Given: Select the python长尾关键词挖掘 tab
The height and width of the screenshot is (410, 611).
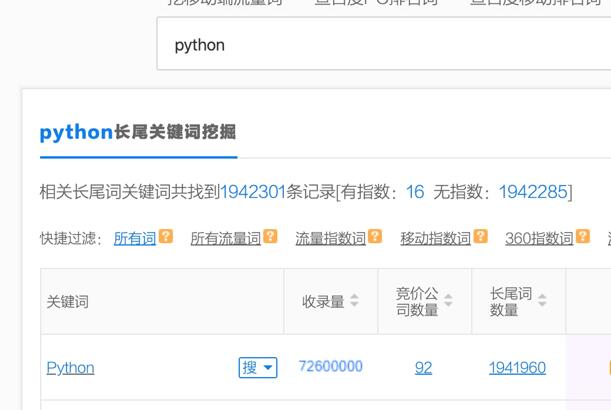Looking at the screenshot, I should [x=138, y=133].
